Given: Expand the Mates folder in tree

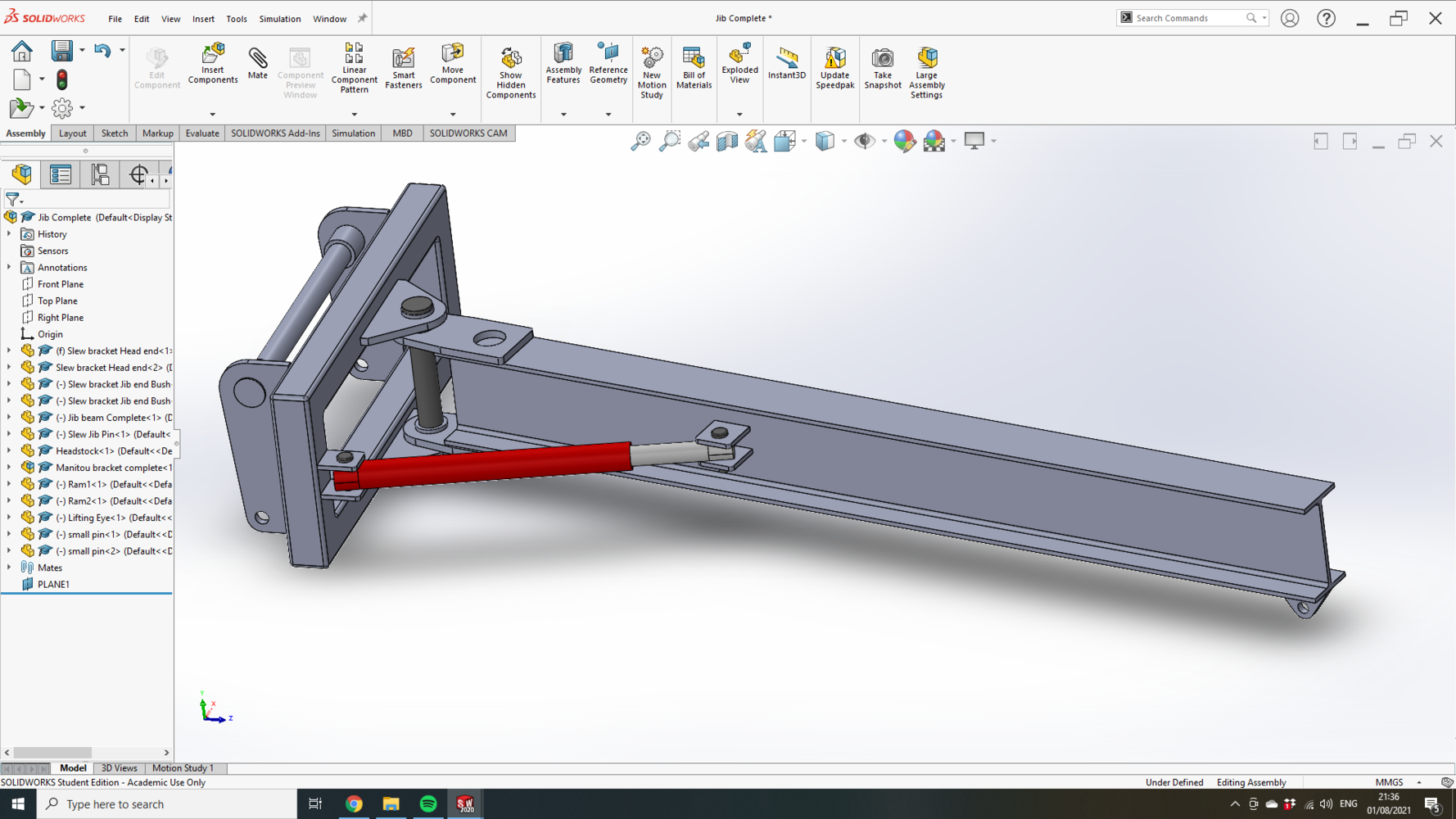Looking at the screenshot, I should point(9,568).
